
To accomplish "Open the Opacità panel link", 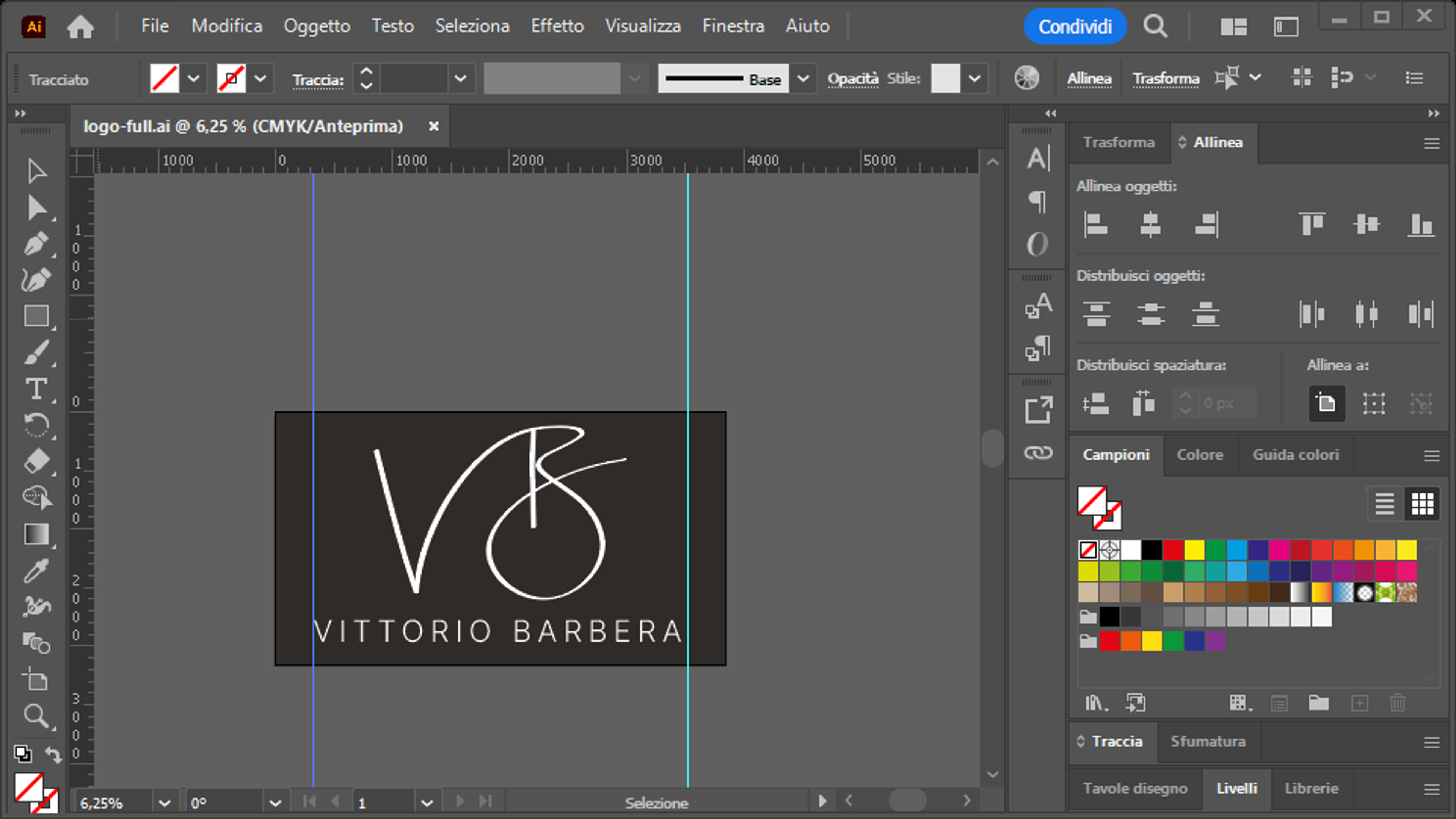I will tap(853, 78).
